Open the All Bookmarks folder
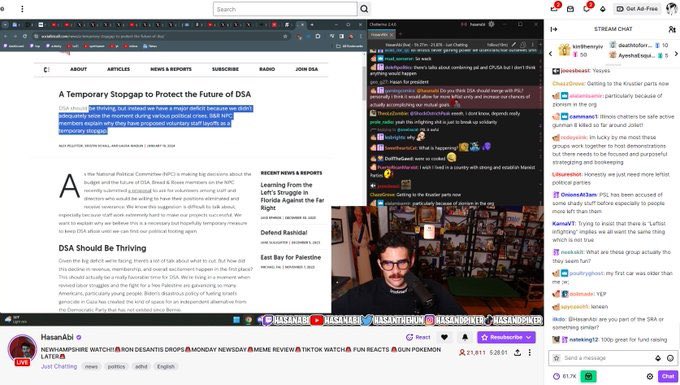Image resolution: width=680 pixels, height=385 pixels. pyautogui.click(x=350, y=46)
